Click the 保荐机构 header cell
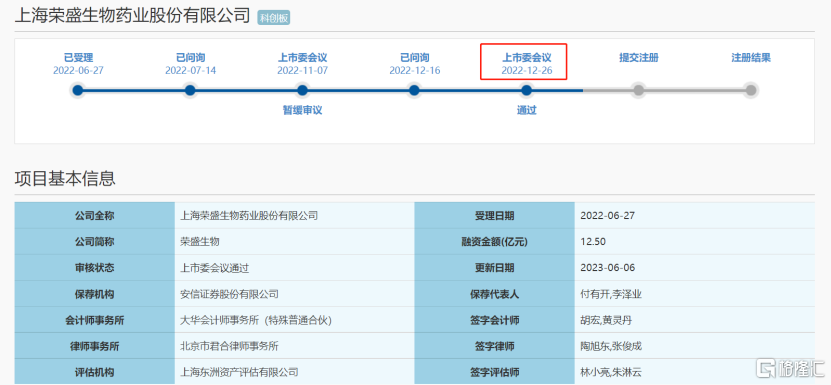The height and width of the screenshot is (385, 831). click(x=94, y=294)
